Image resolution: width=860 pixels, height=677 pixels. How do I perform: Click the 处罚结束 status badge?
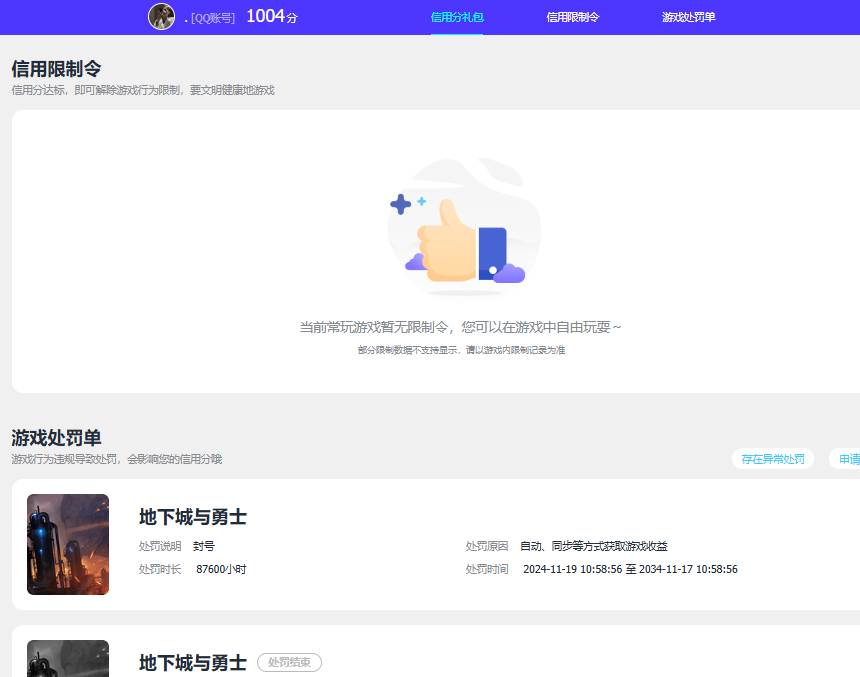289,662
